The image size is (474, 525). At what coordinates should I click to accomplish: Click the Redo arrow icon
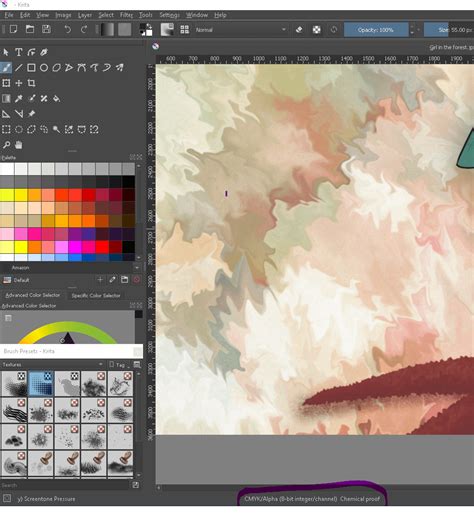pyautogui.click(x=84, y=29)
